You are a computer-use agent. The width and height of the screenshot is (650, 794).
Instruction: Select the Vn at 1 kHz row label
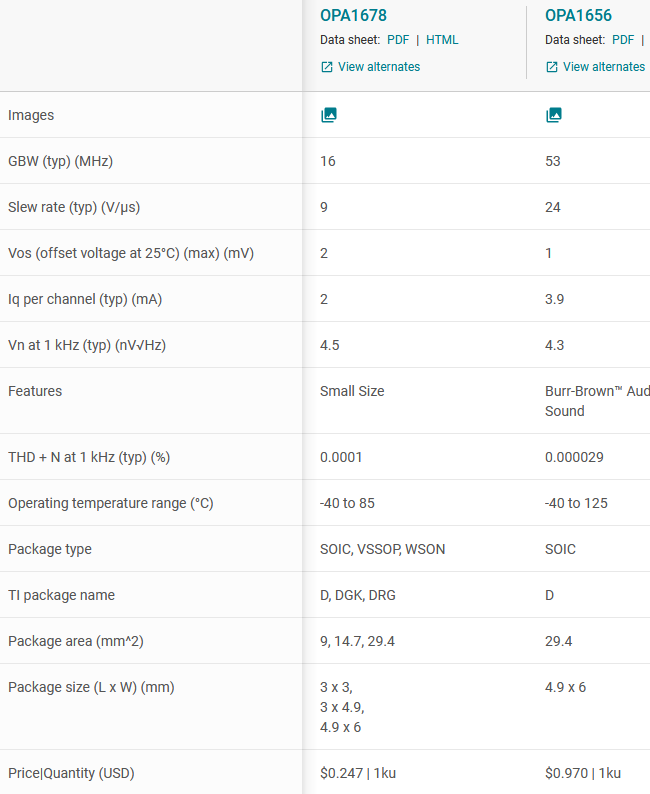click(x=87, y=345)
